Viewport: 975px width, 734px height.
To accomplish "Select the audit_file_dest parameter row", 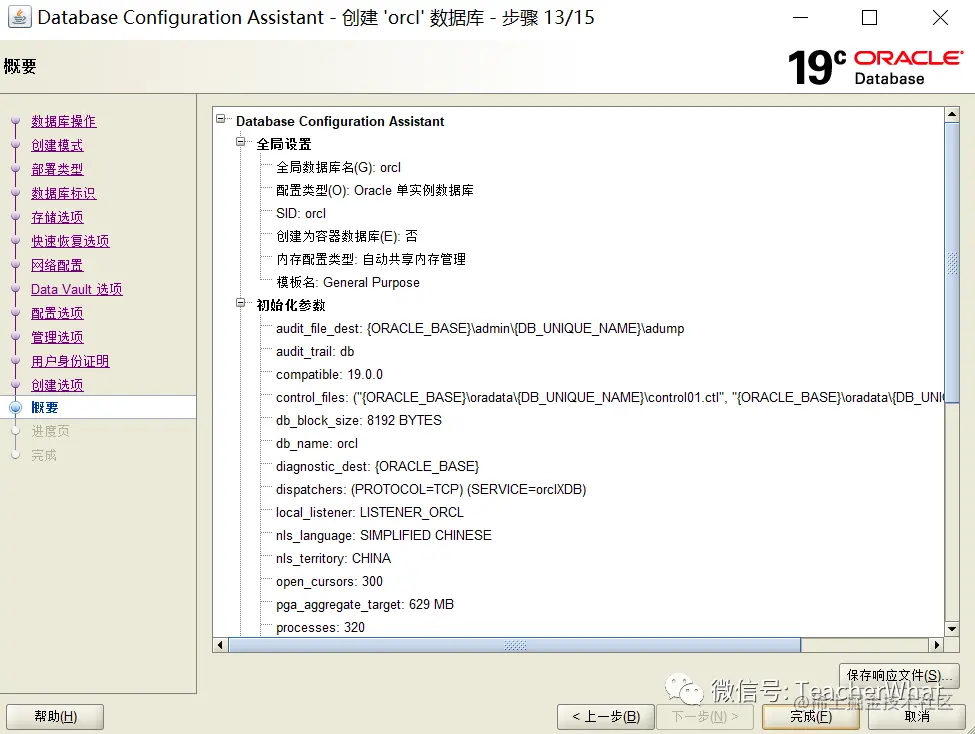I will point(480,328).
